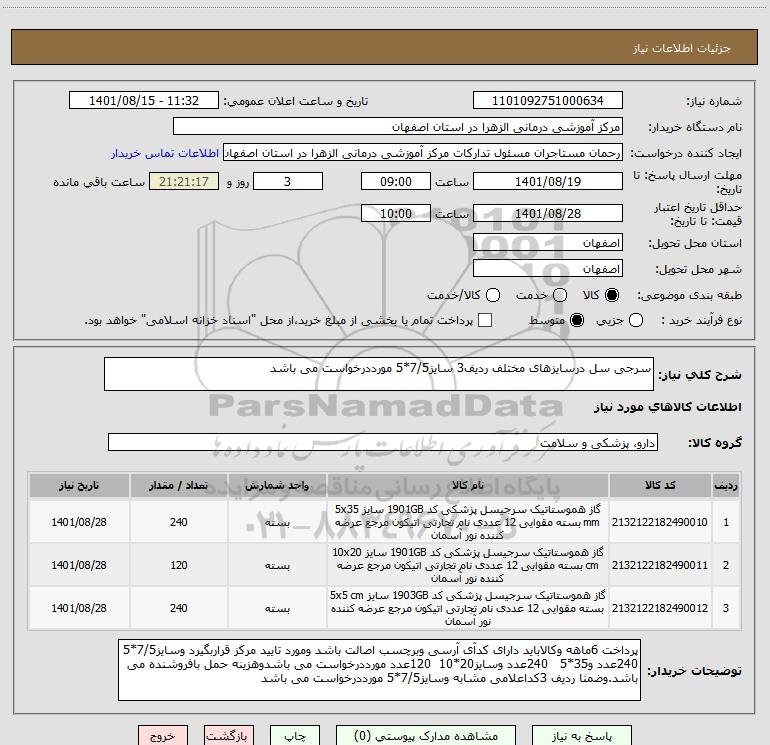770x745 pixels.
Task: Click the response deadline date 1401/08/19
Action: coord(548,182)
